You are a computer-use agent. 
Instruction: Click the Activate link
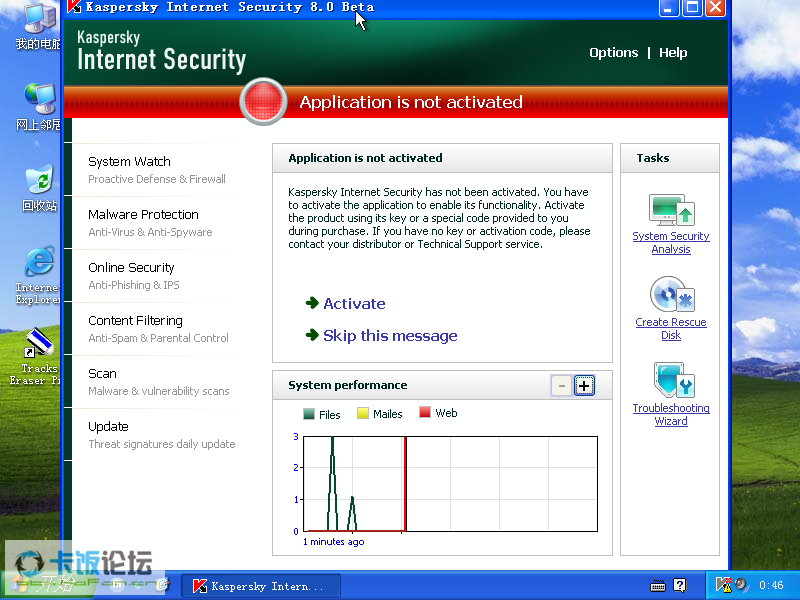point(355,304)
